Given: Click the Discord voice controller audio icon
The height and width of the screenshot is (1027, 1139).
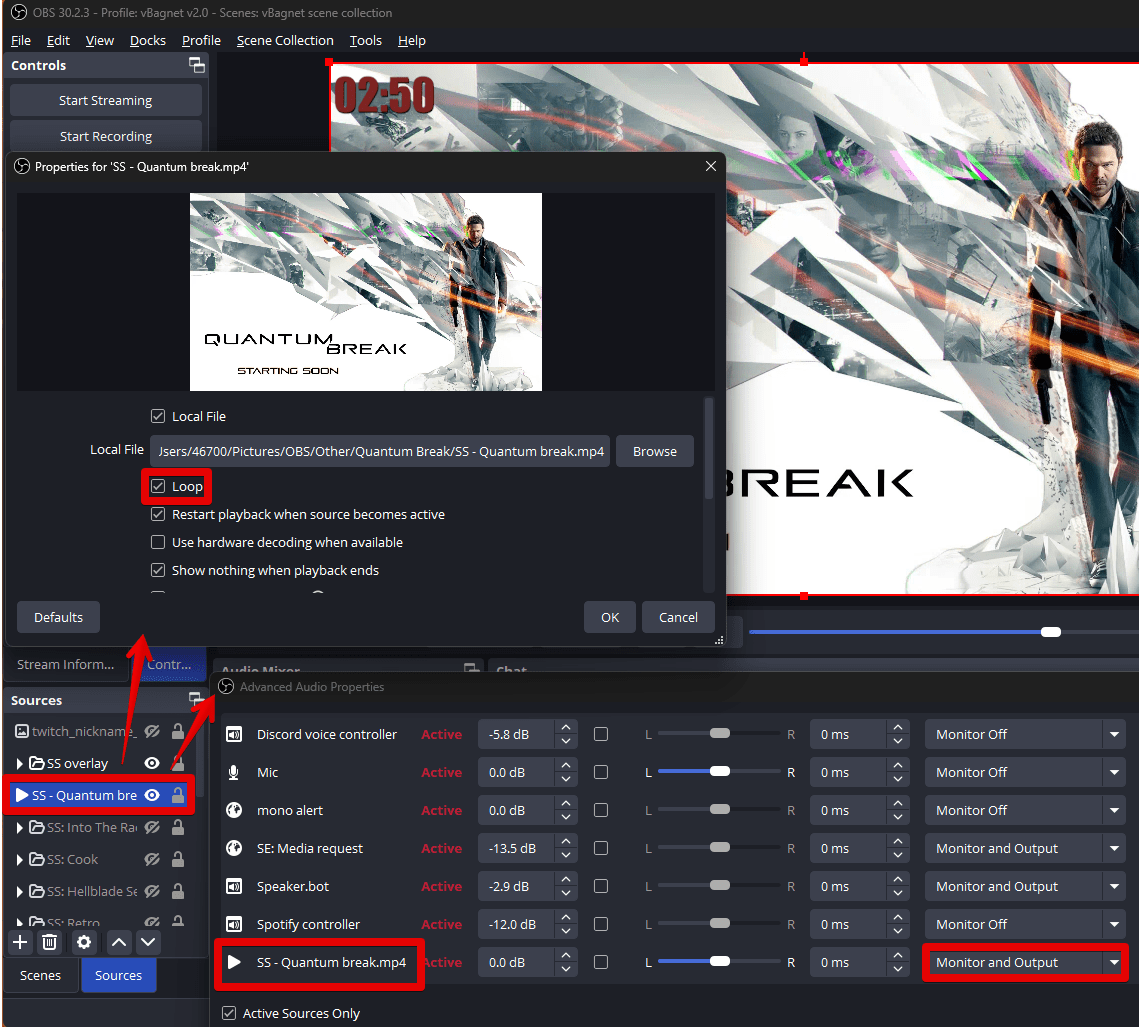Looking at the screenshot, I should (234, 734).
